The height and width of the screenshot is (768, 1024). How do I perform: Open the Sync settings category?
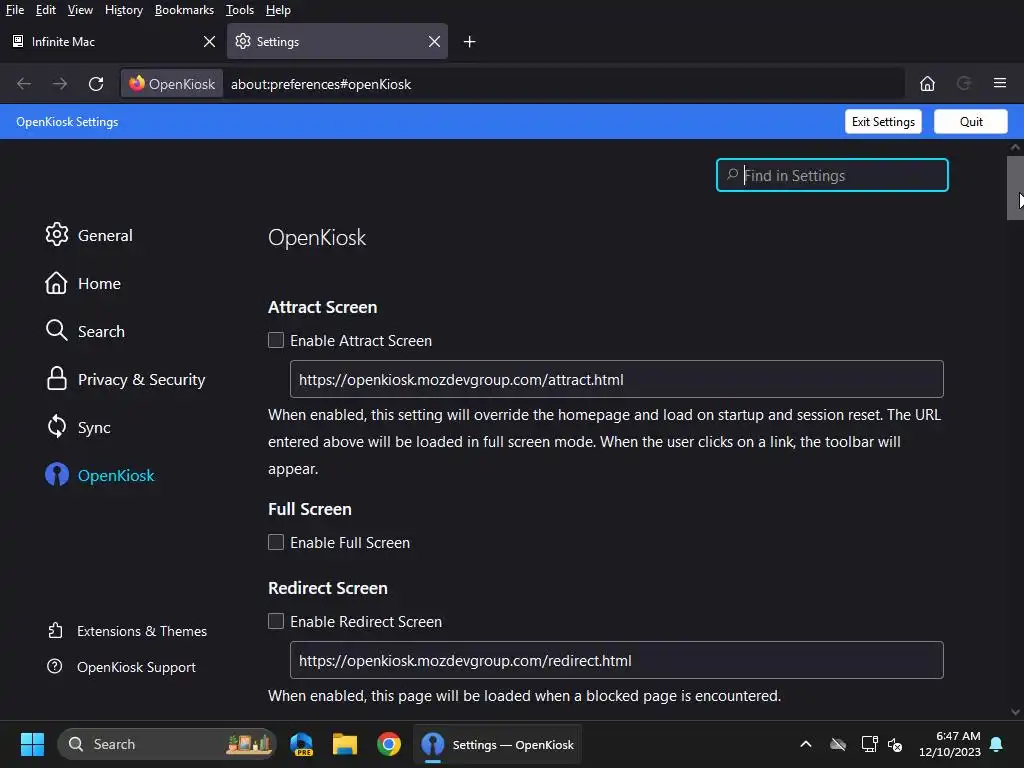pos(78,427)
